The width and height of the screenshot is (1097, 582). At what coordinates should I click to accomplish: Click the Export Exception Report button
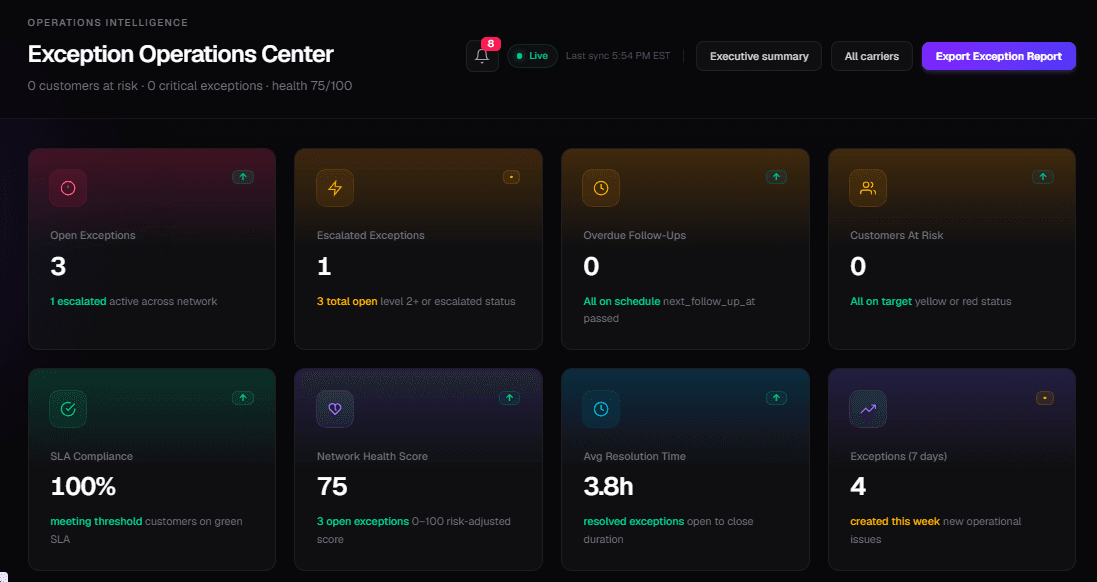[x=998, y=56]
